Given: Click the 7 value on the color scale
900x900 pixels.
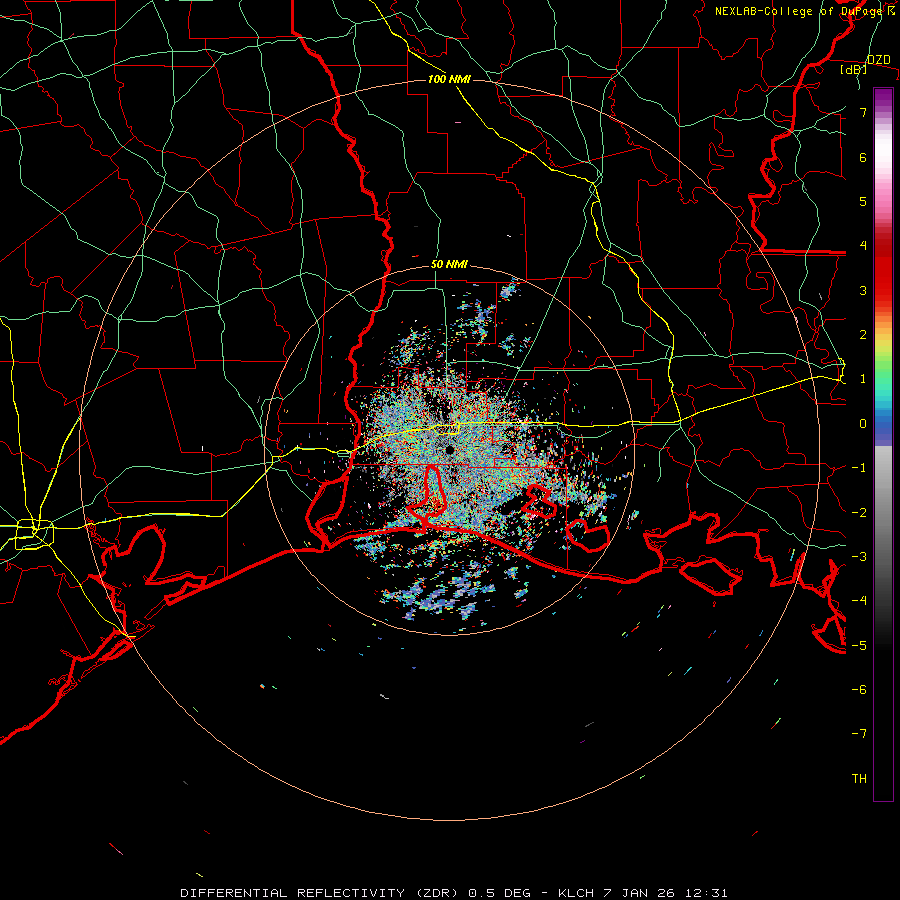Looking at the screenshot, I should pyautogui.click(x=863, y=112).
